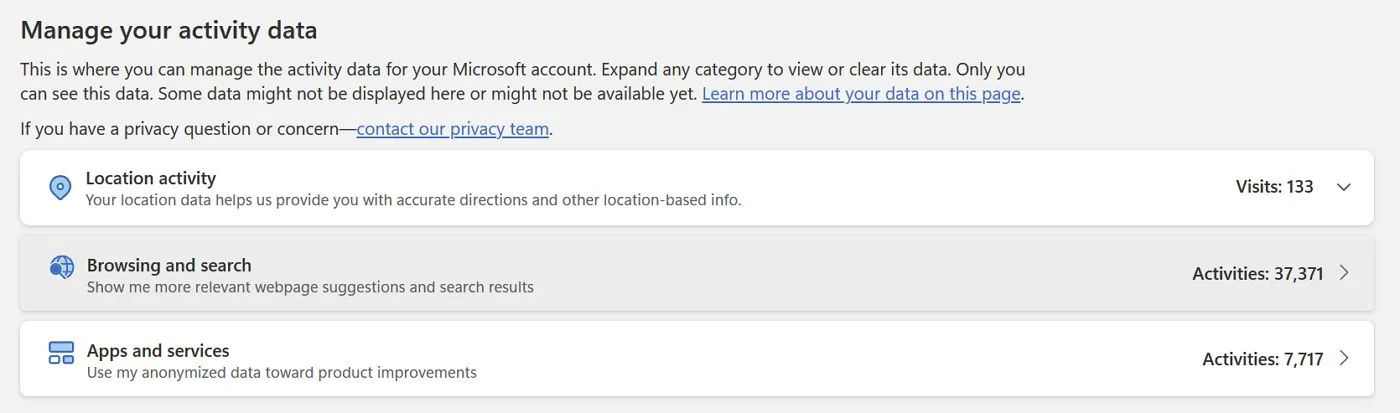
Task: Click the "Activities: 37,371" count
Action: (x=1258, y=273)
